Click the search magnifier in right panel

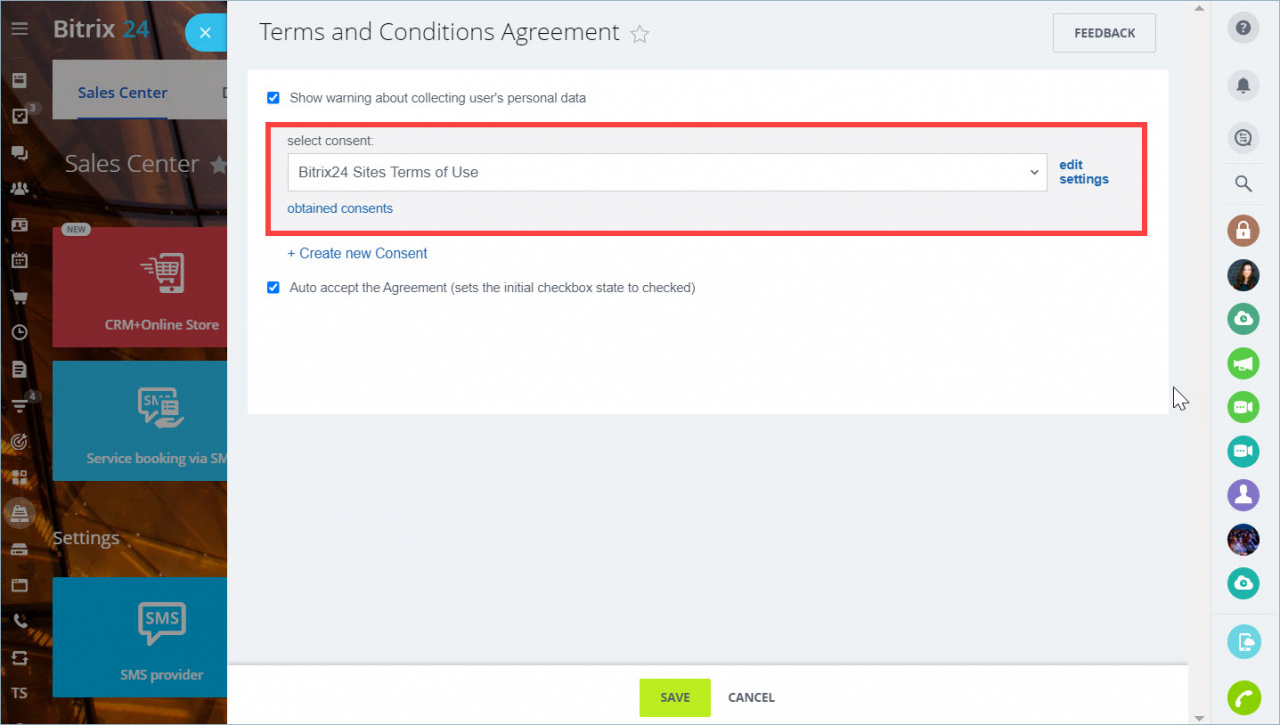1243,183
